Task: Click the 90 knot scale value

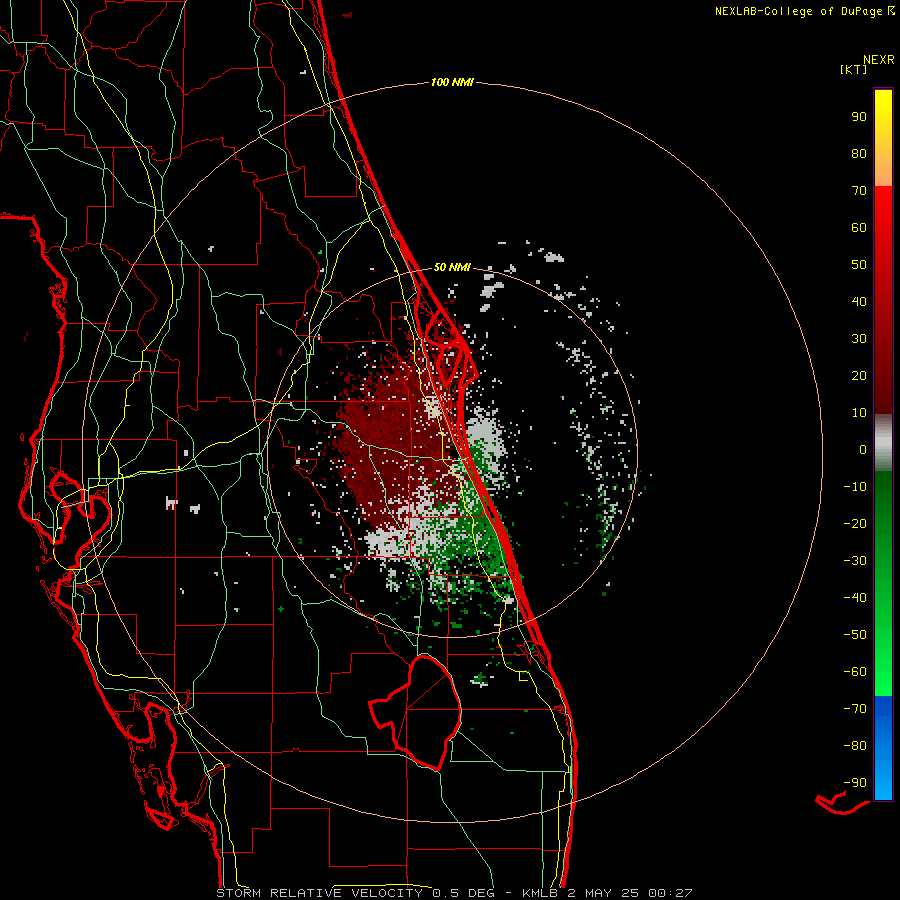Action: (x=859, y=116)
